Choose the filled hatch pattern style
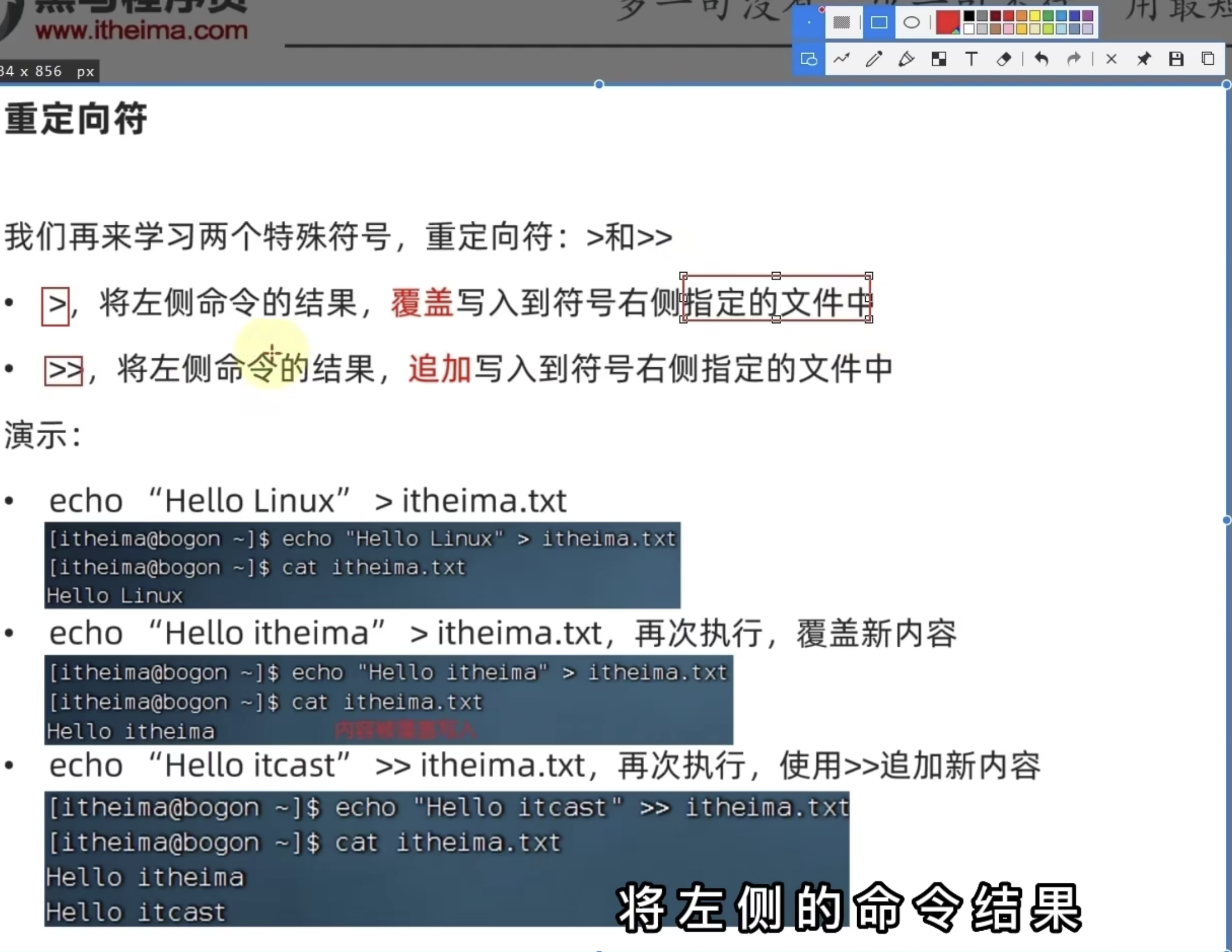This screenshot has height=952, width=1232. [841, 23]
